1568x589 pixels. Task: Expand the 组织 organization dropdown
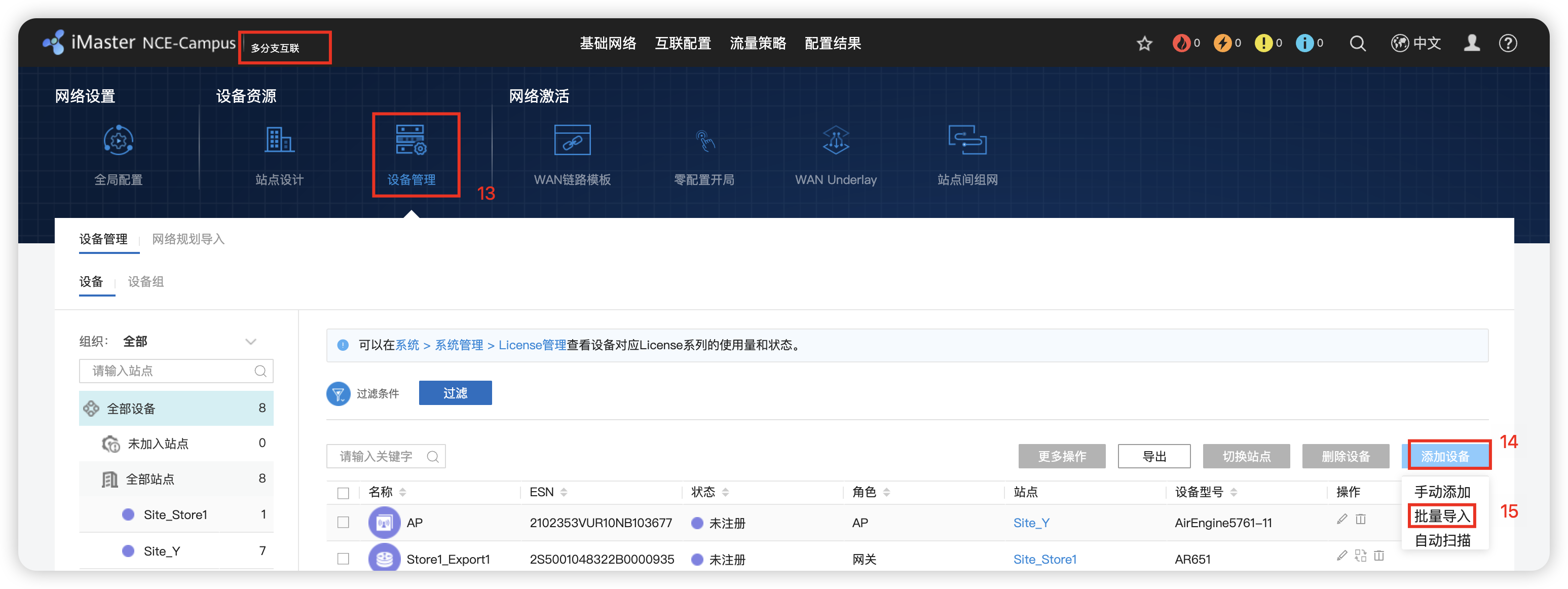point(250,342)
